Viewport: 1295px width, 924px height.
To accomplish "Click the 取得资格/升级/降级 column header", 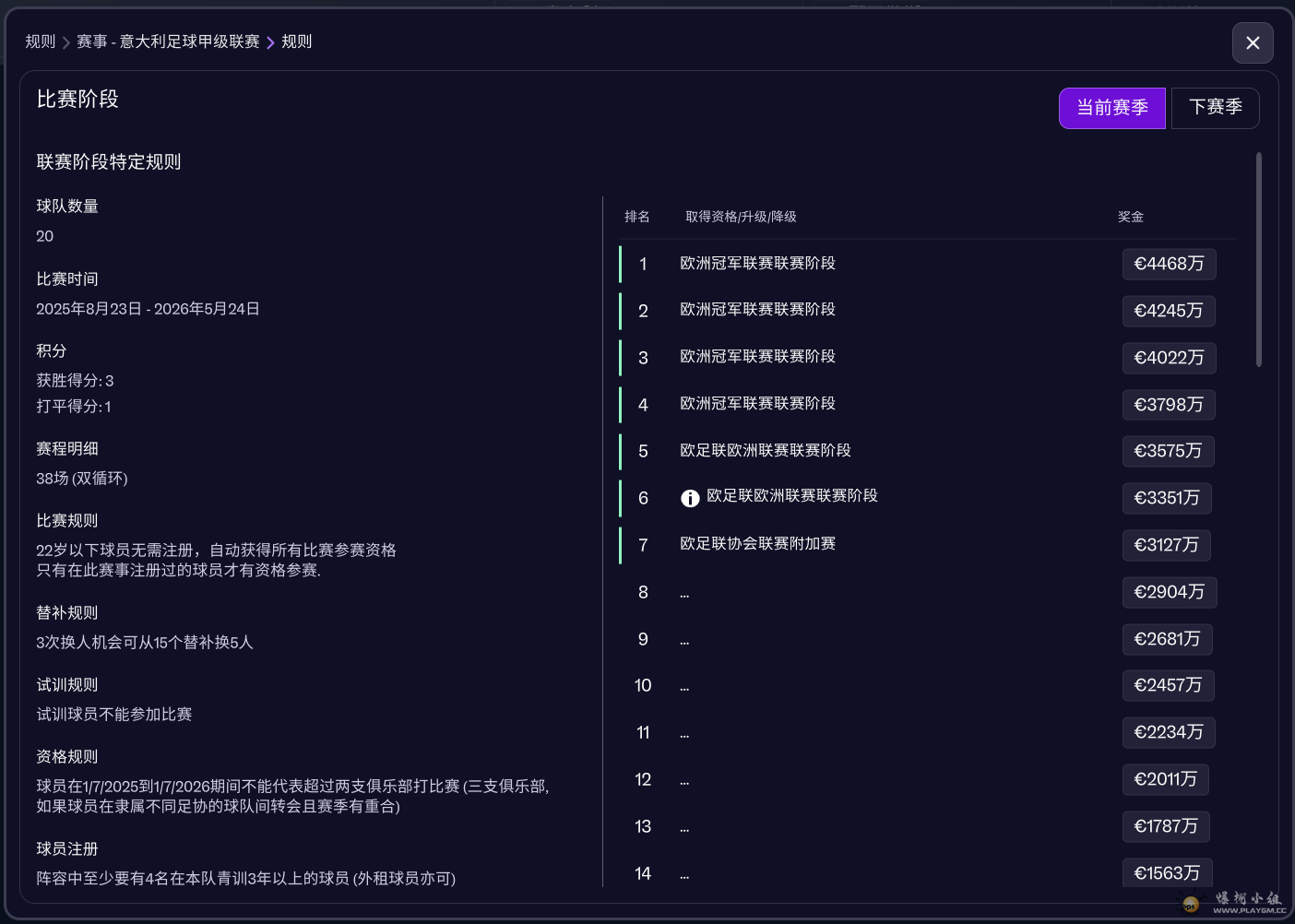I will 741,217.
